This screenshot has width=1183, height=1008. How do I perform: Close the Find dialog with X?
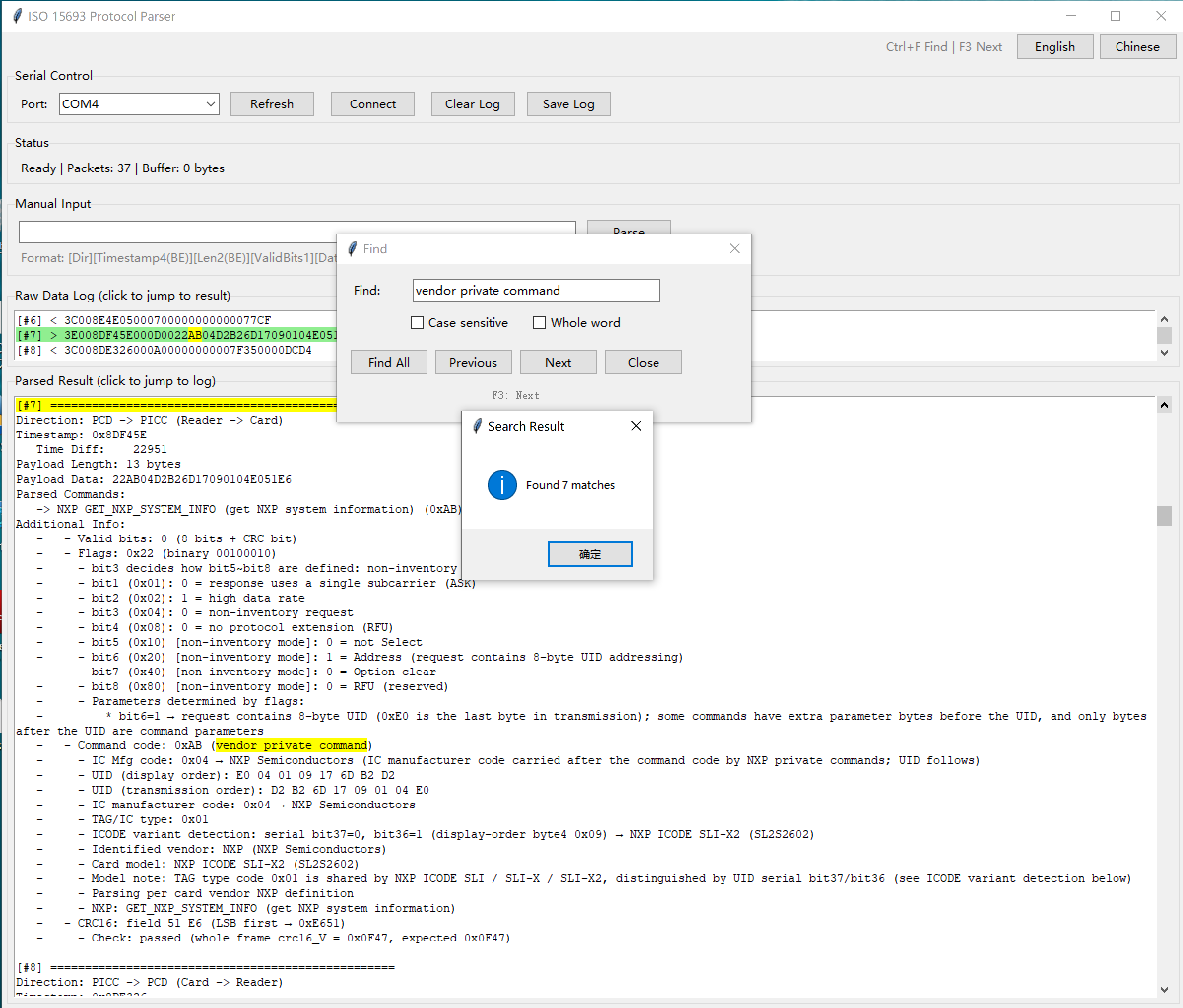coord(734,248)
